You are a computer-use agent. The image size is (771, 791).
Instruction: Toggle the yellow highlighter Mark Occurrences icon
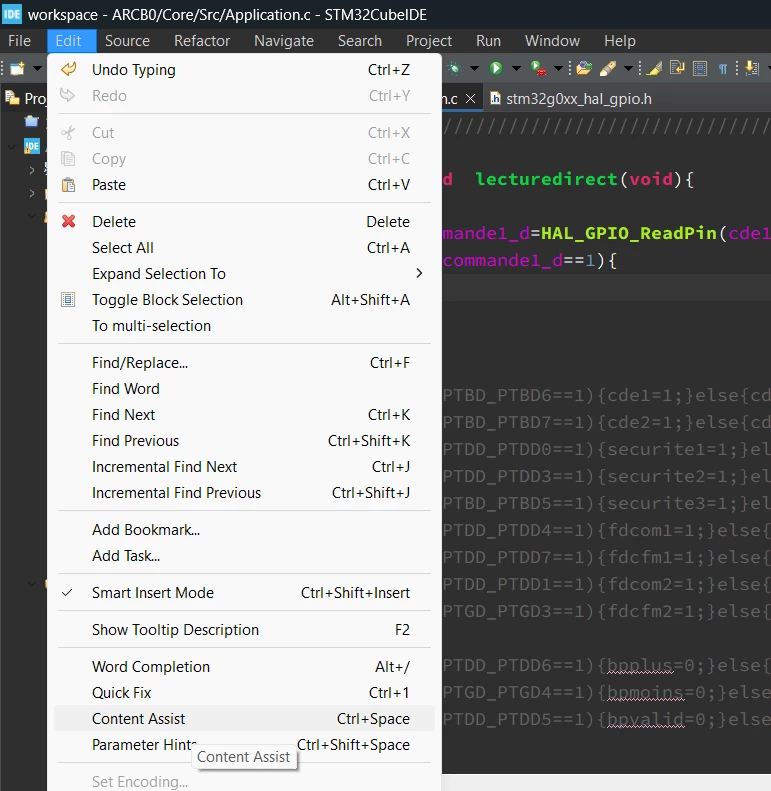(x=654, y=68)
